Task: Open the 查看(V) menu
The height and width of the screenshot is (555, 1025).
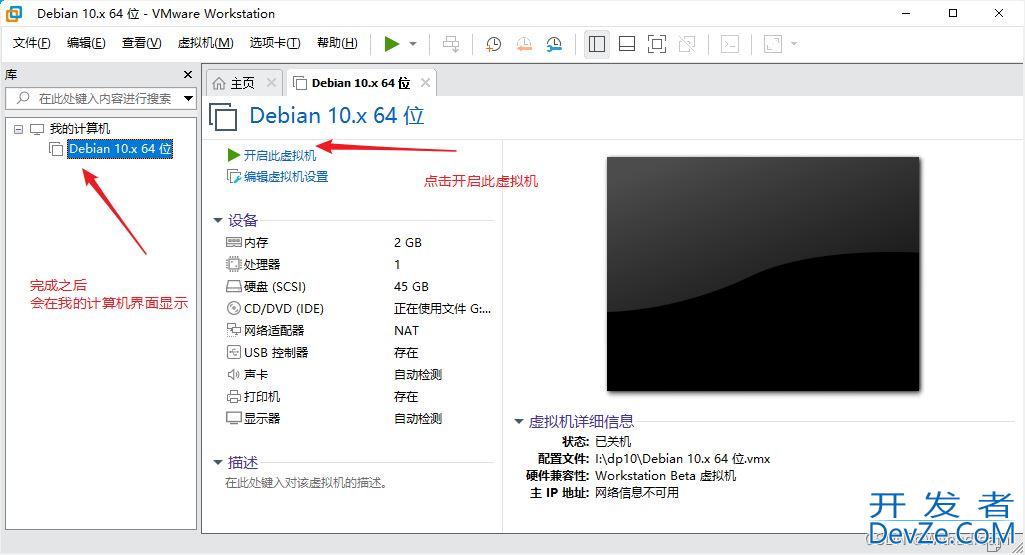Action: click(x=141, y=43)
